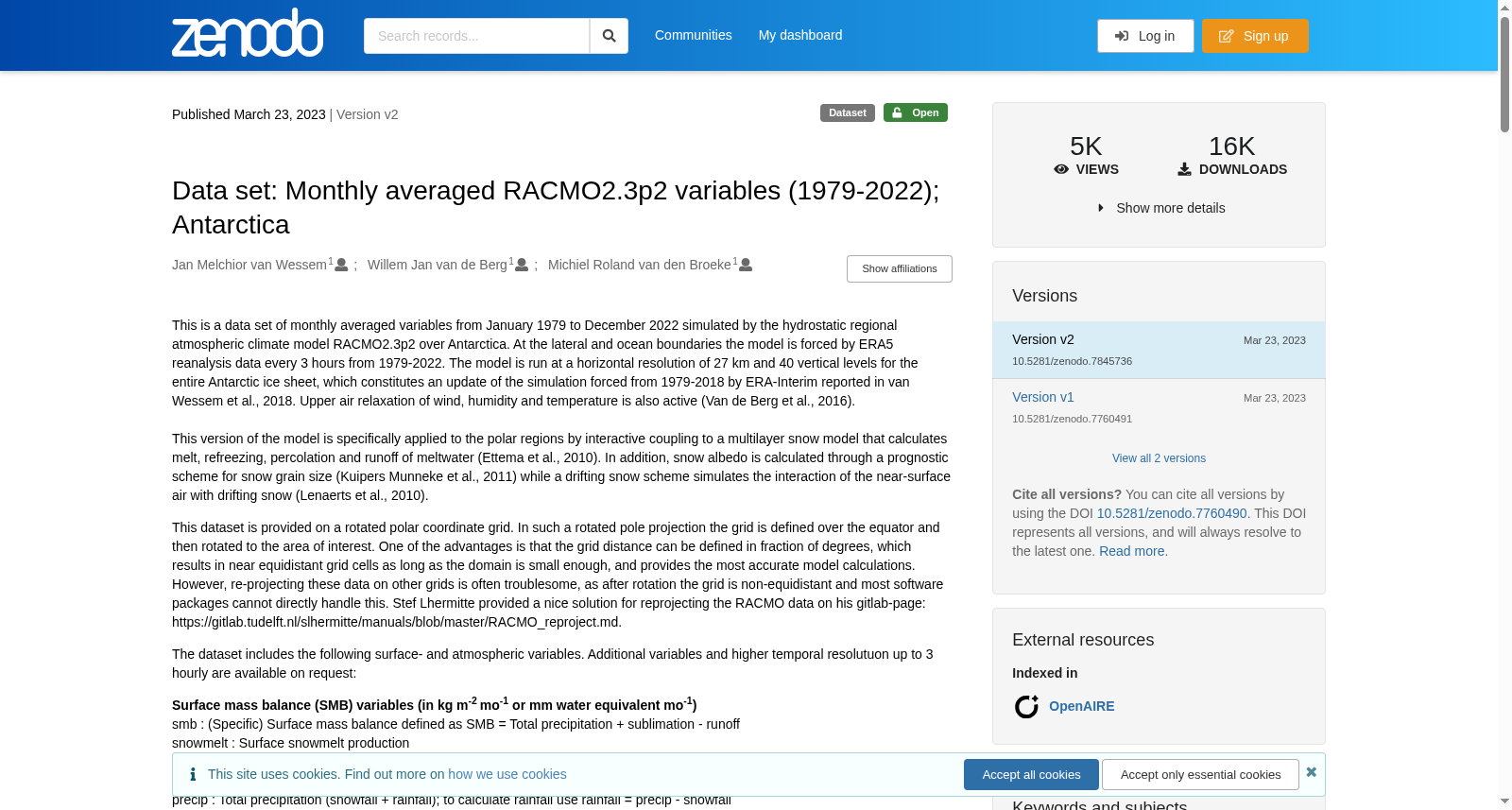Click the 10.5281/zenodo.7845736 DOI text
Image resolution: width=1512 pixels, height=810 pixels.
[1072, 361]
